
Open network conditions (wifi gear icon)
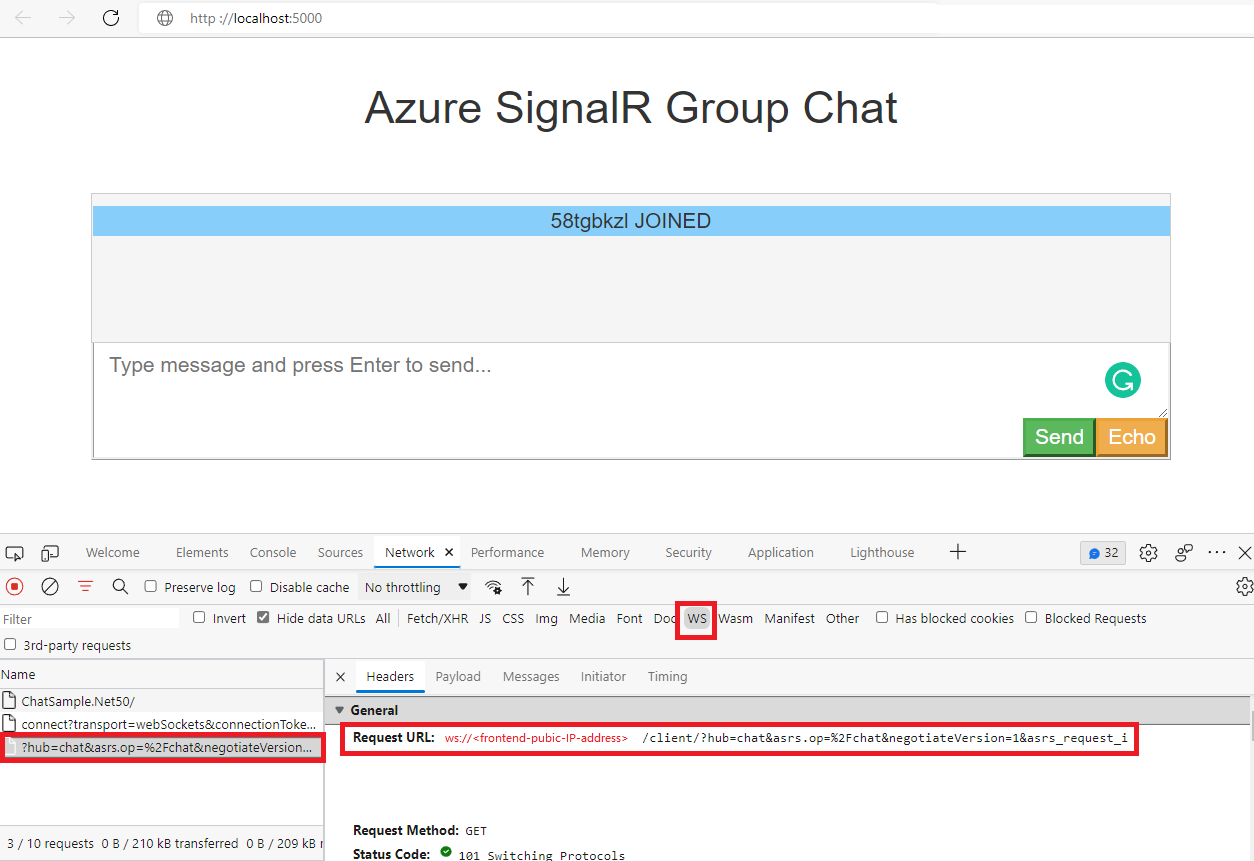(x=493, y=586)
